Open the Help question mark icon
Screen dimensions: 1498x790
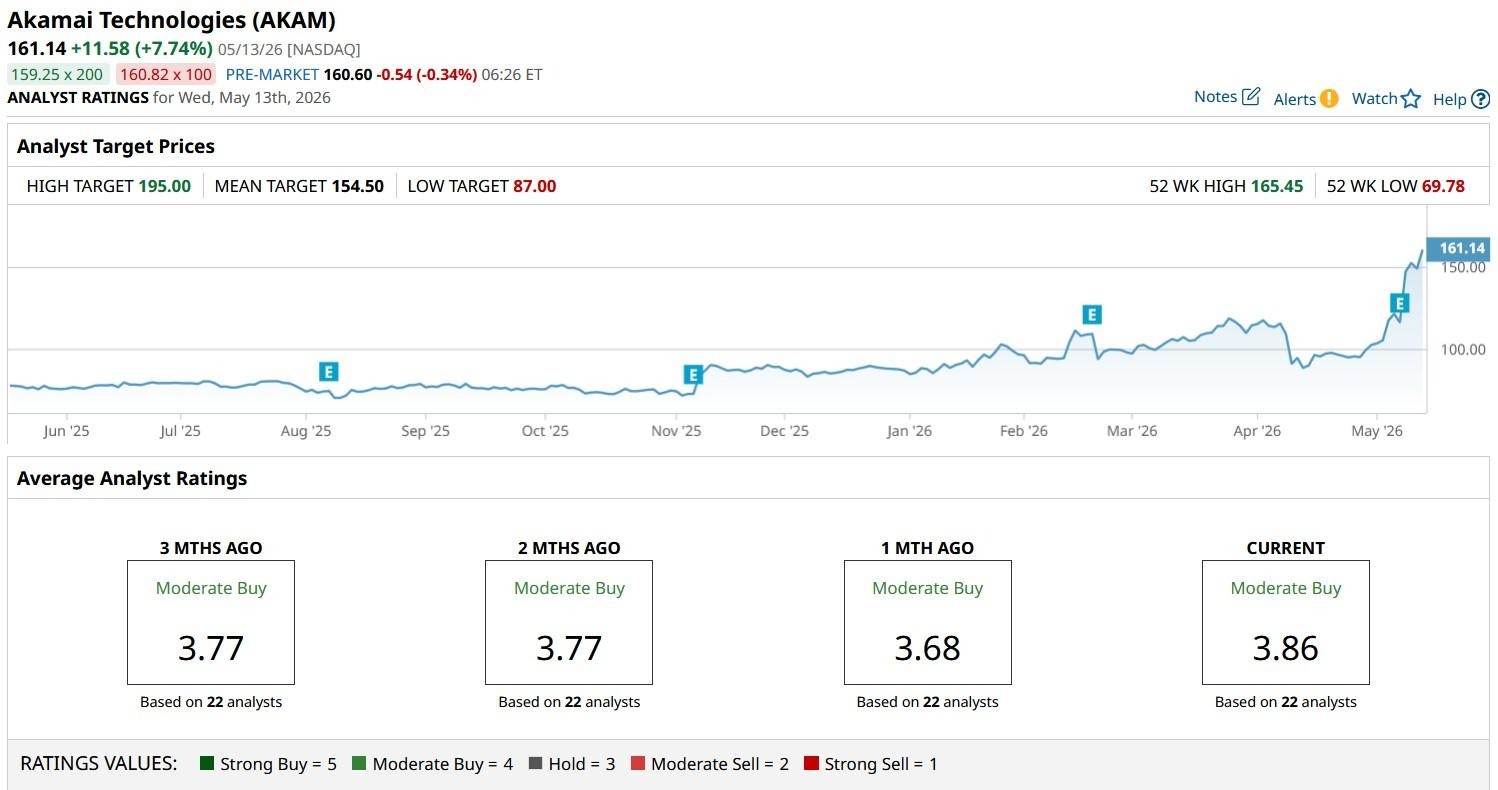pos(1481,99)
